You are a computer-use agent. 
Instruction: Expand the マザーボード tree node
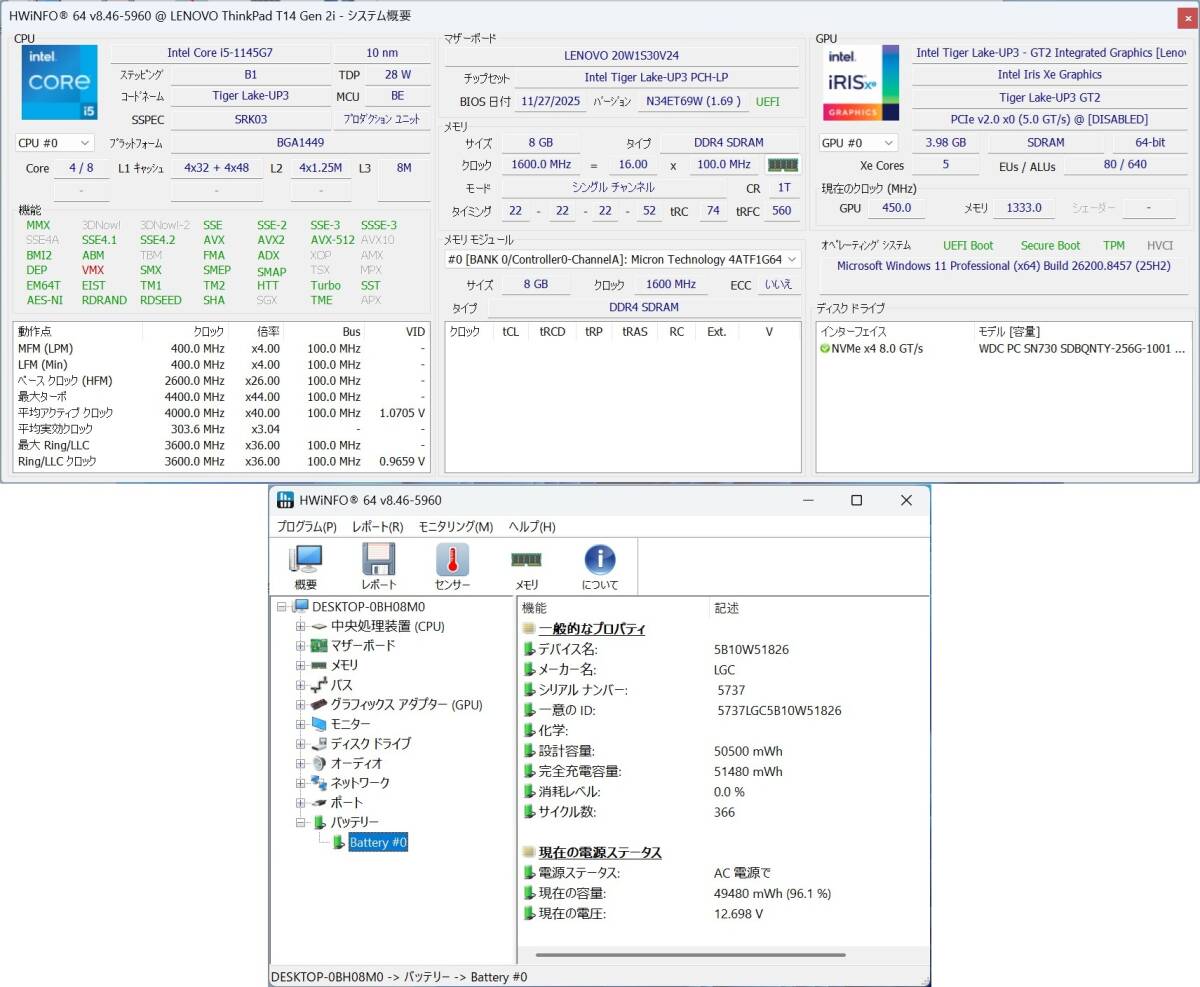point(300,646)
